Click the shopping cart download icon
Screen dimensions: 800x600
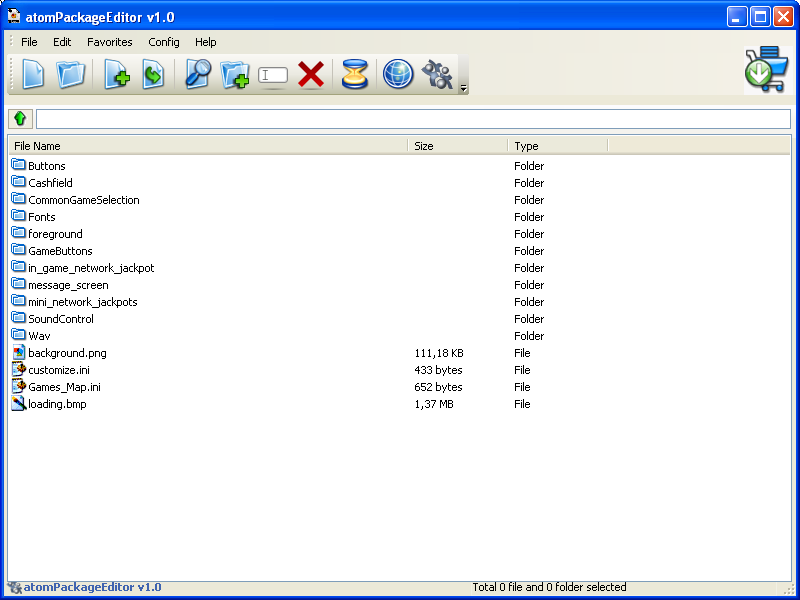[x=765, y=70]
